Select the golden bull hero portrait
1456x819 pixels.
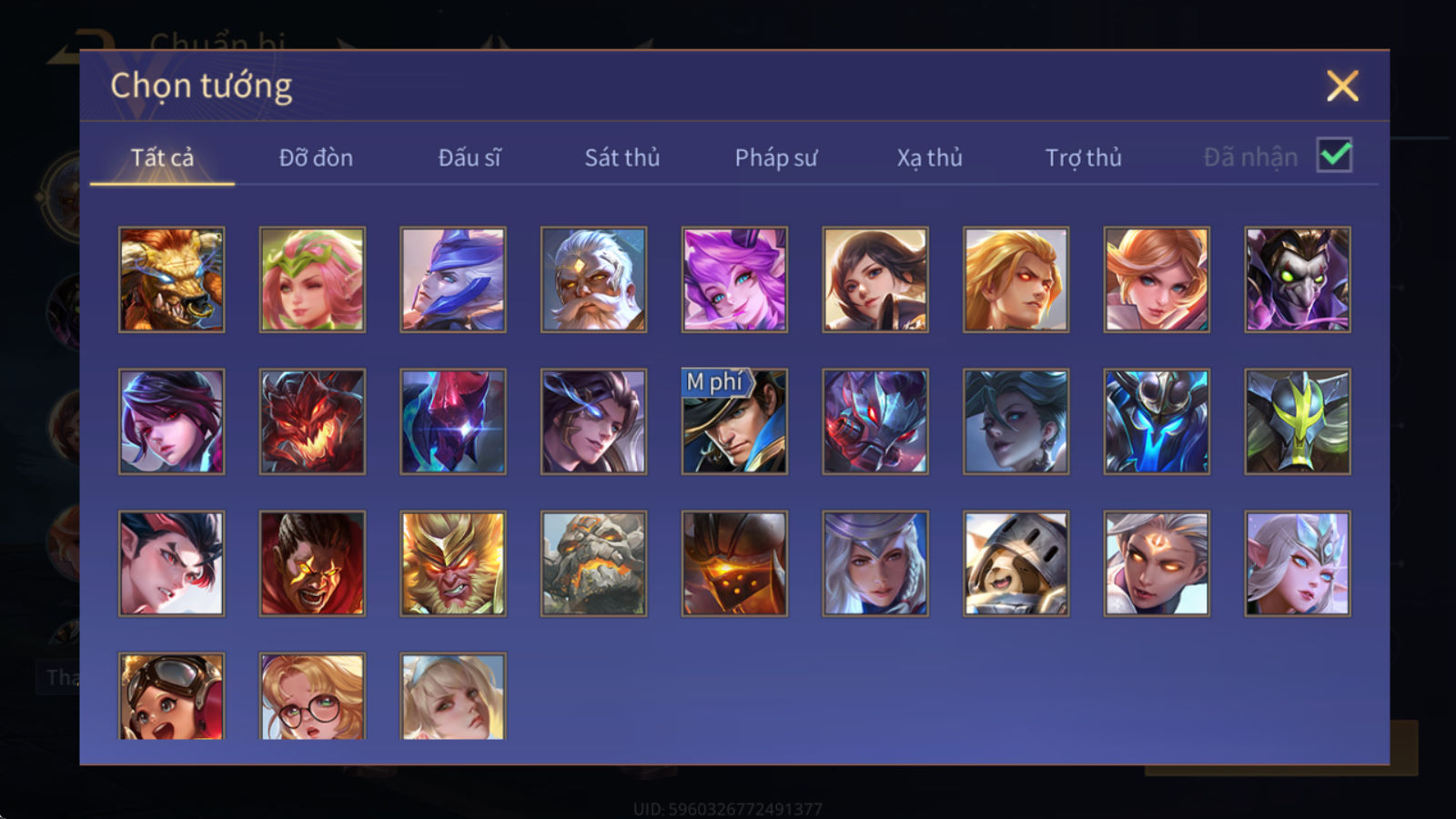[171, 279]
